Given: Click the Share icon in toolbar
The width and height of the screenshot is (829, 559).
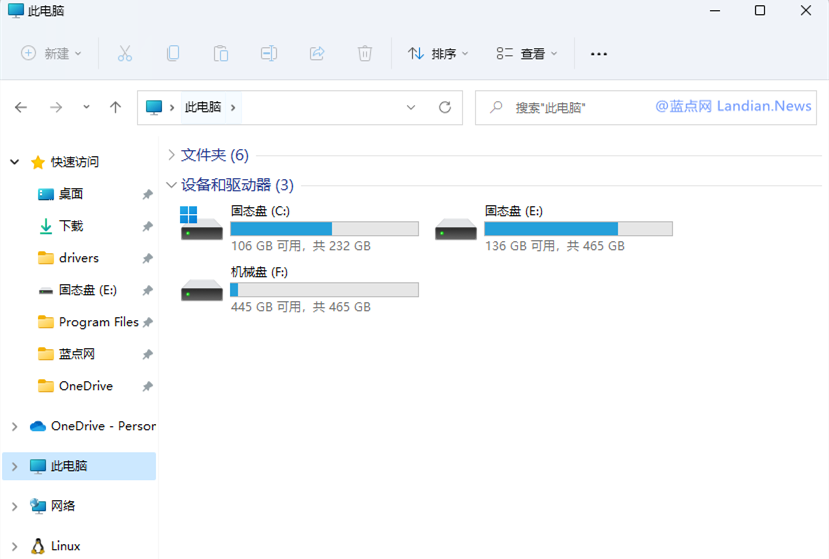Looking at the screenshot, I should (317, 54).
